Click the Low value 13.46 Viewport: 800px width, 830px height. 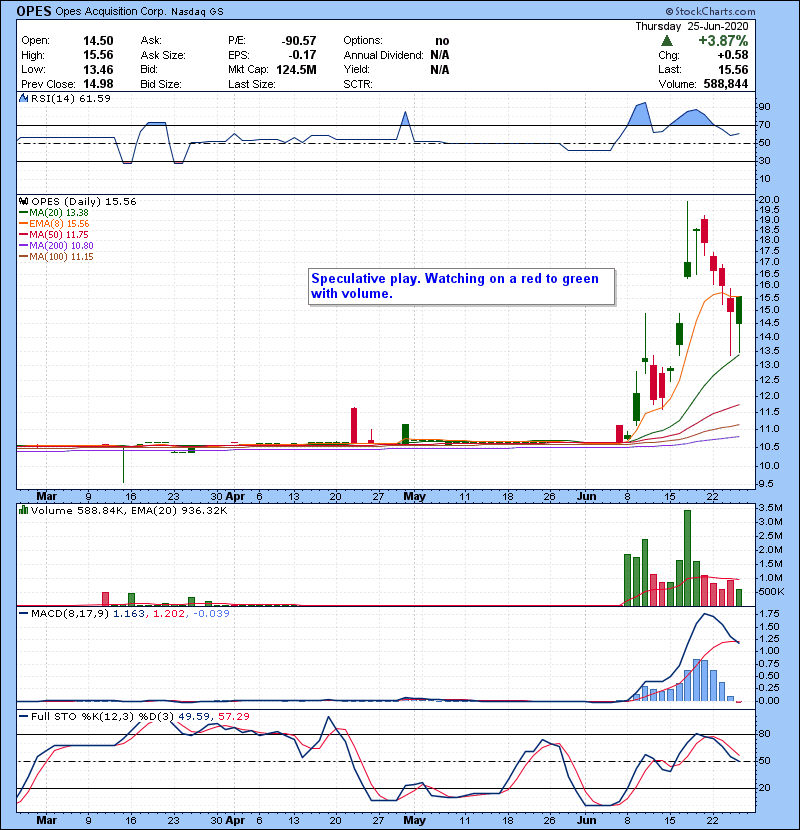coord(98,69)
